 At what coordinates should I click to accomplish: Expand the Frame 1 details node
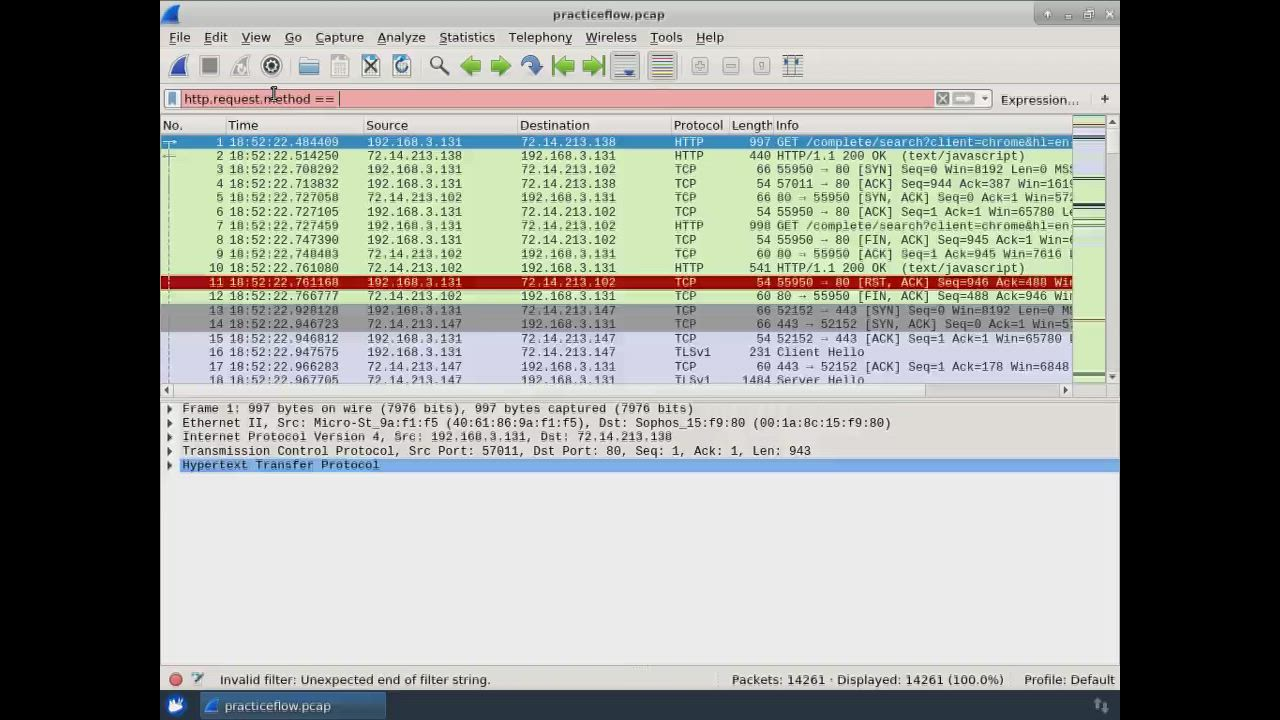point(169,409)
